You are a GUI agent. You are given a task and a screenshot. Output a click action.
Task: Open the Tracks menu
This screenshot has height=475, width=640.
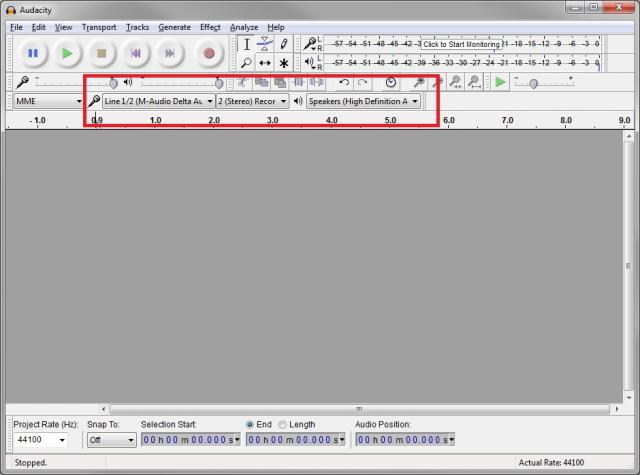(137, 27)
